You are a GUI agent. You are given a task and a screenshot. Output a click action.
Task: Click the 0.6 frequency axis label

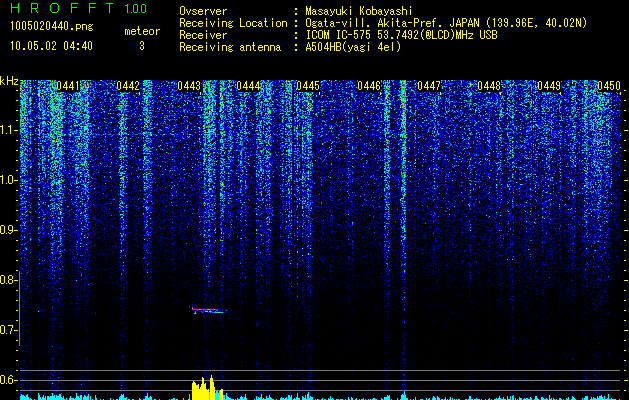8,380
